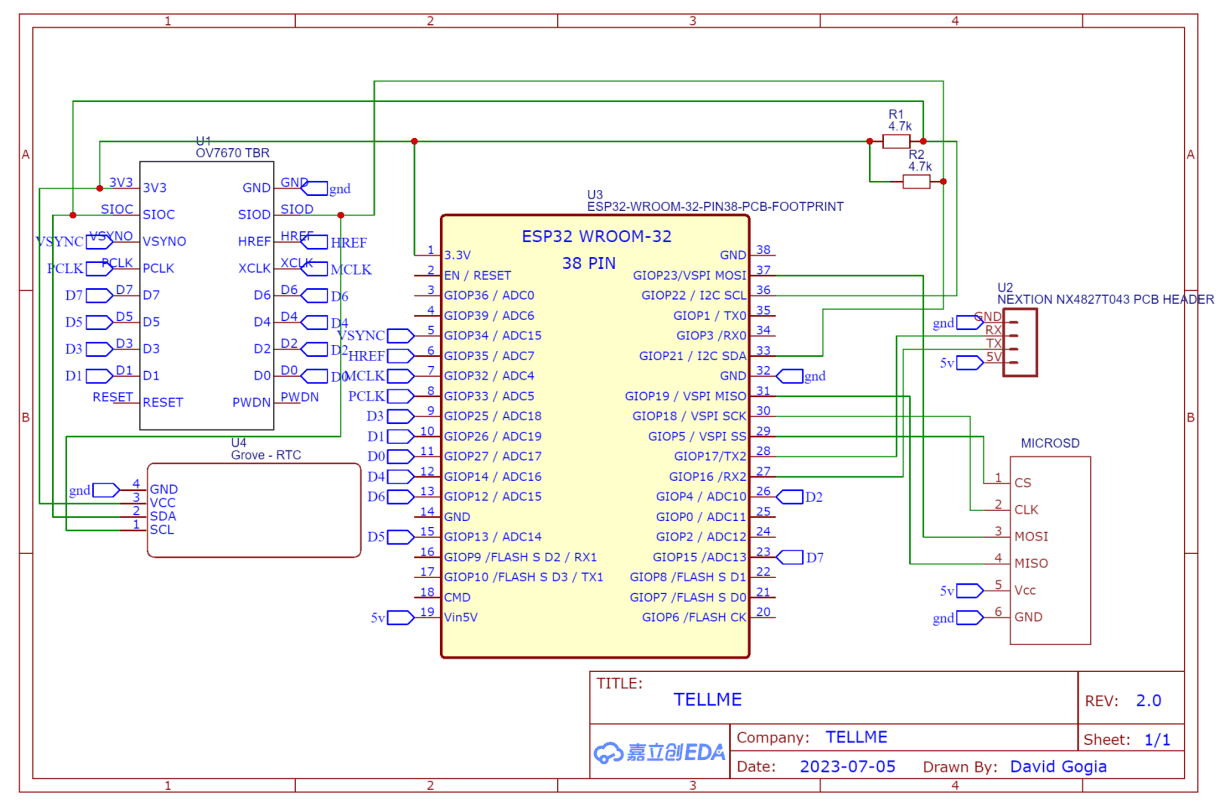Click the Grove - RTC label
Screen dimensions: 1222x810
266,455
